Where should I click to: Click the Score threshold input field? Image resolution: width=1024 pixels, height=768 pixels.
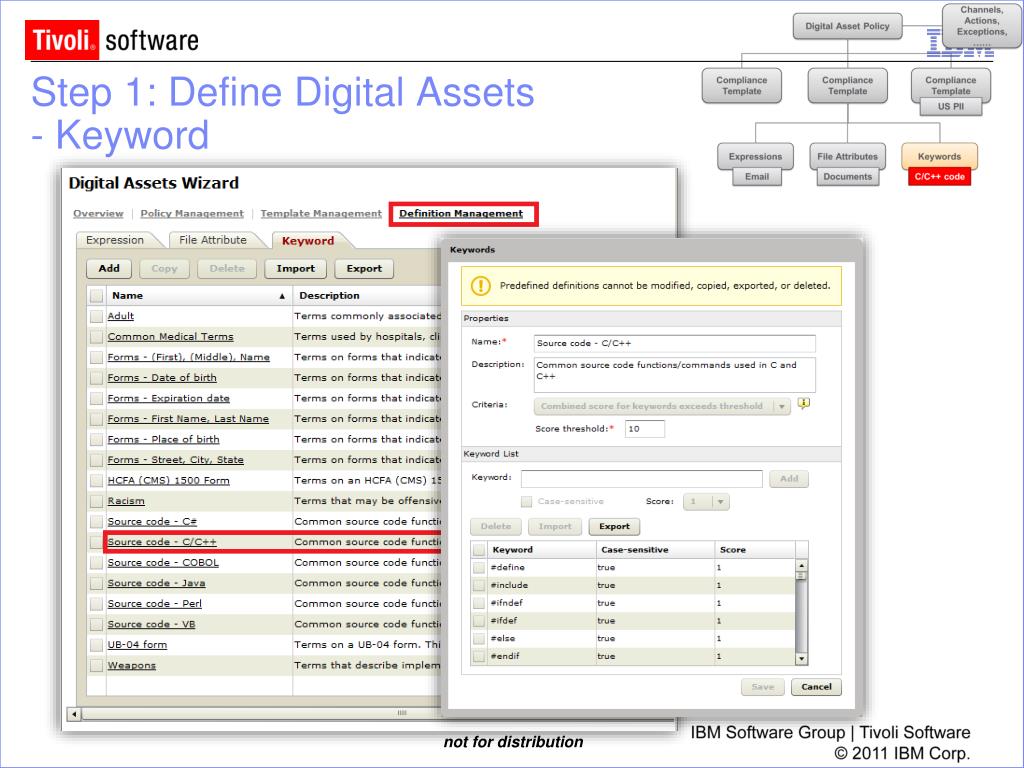[645, 429]
